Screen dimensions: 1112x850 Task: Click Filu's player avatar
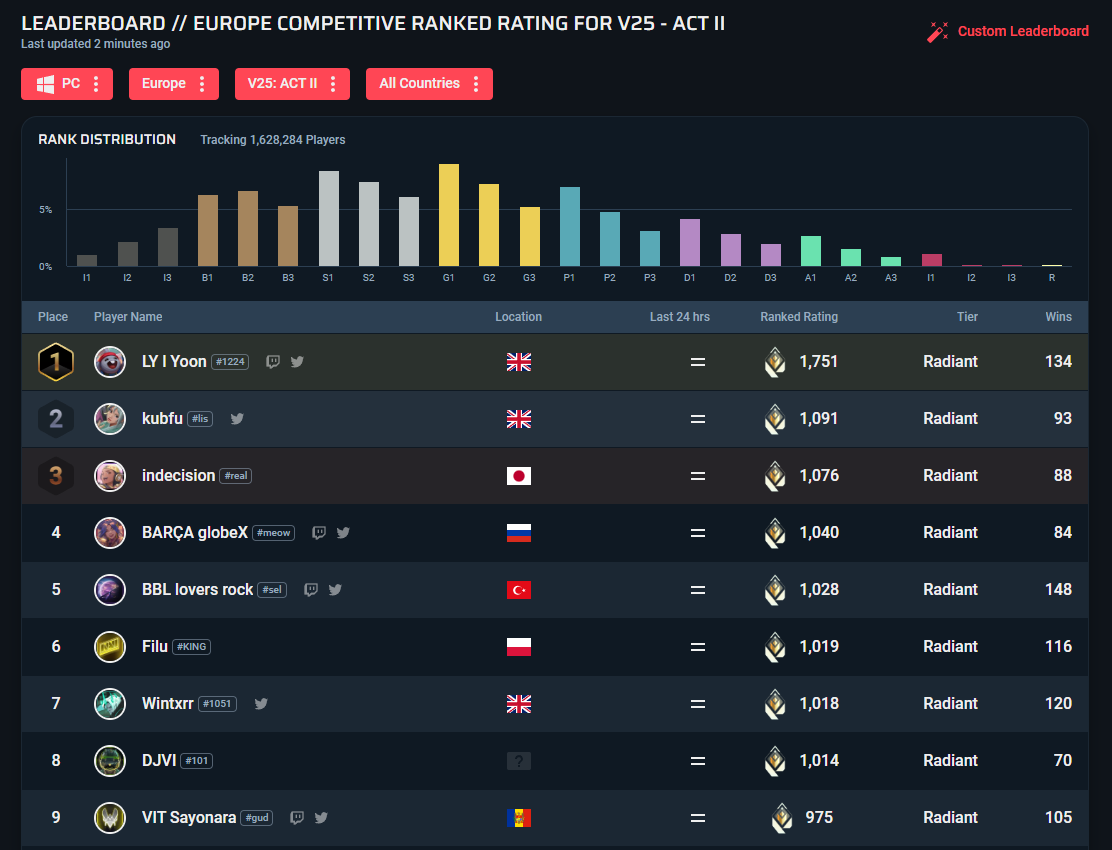[110, 647]
